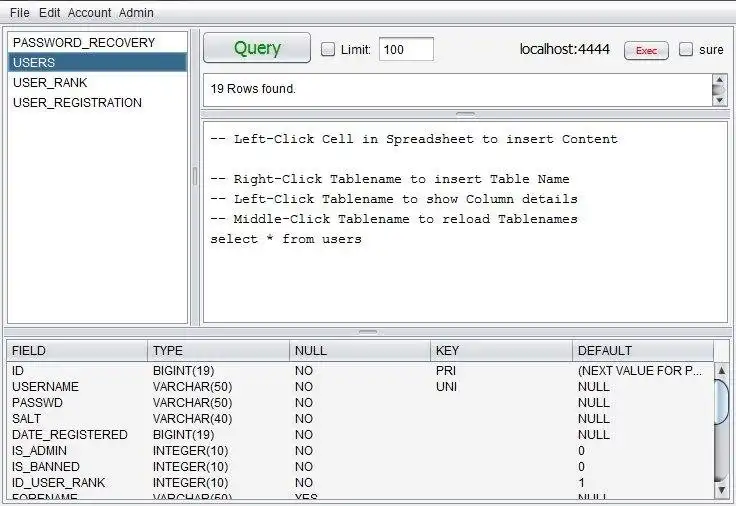Viewport: 736px width, 506px height.
Task: Tick the sure checkbox
Action: coord(686,49)
